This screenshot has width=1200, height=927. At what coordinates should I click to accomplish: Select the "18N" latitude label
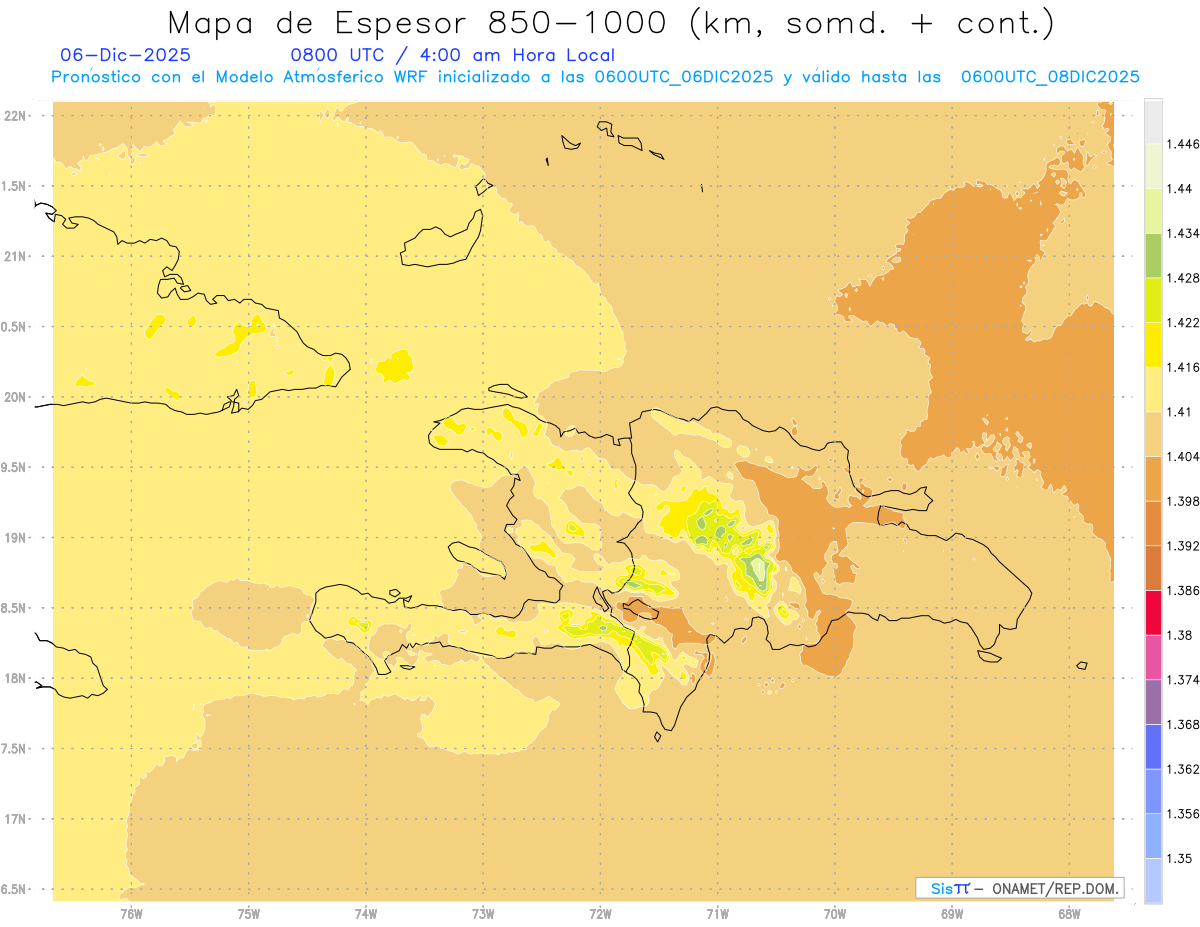16,678
